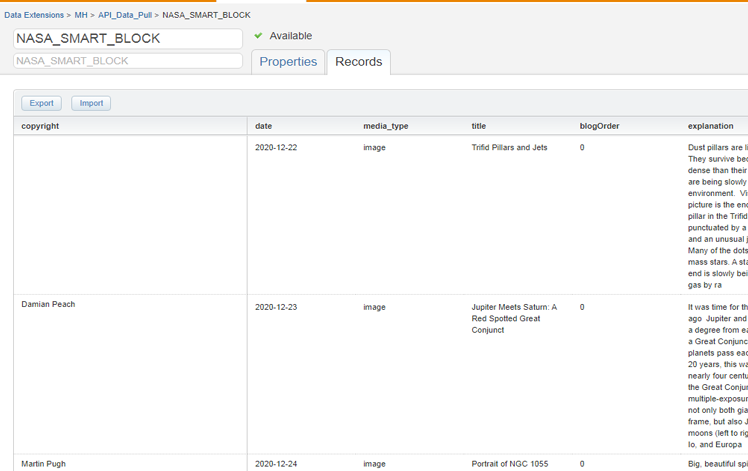Sort by the date column header
This screenshot has height=471, width=748.
263,126
